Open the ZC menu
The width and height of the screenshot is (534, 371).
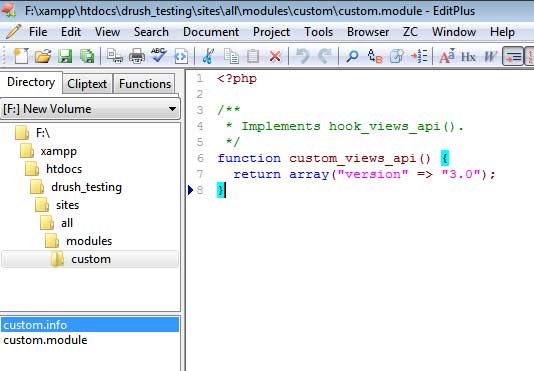410,32
